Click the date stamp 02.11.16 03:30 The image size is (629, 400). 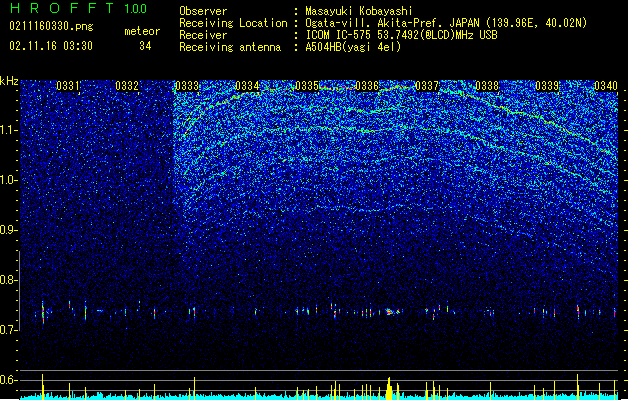(51, 46)
